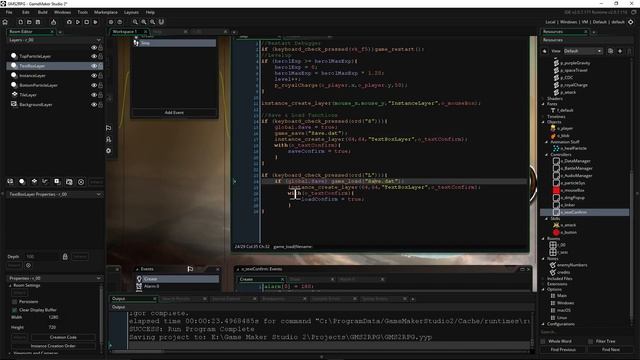Toggle Clear Display Buffer checkbox
The width and height of the screenshot is (640, 360).
15,310
